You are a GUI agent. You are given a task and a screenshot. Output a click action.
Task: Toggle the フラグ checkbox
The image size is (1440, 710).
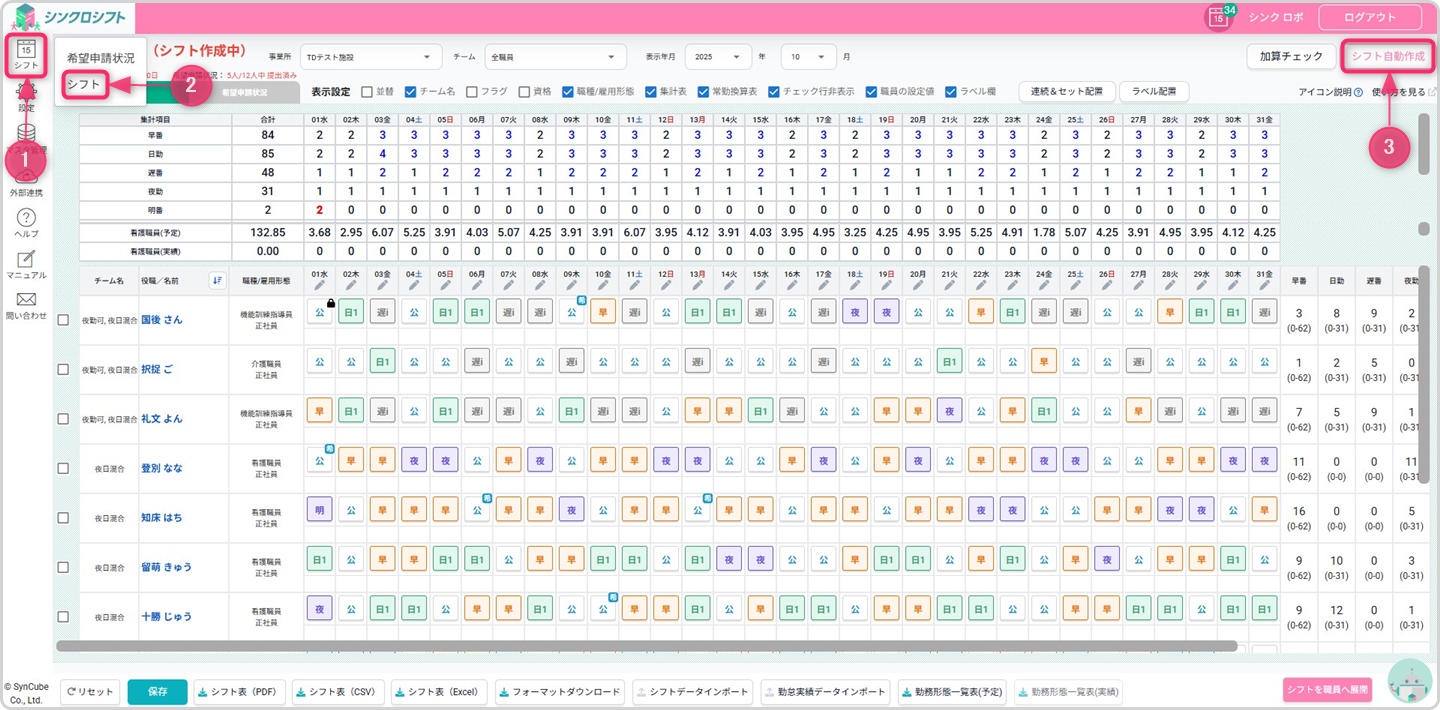[472, 91]
